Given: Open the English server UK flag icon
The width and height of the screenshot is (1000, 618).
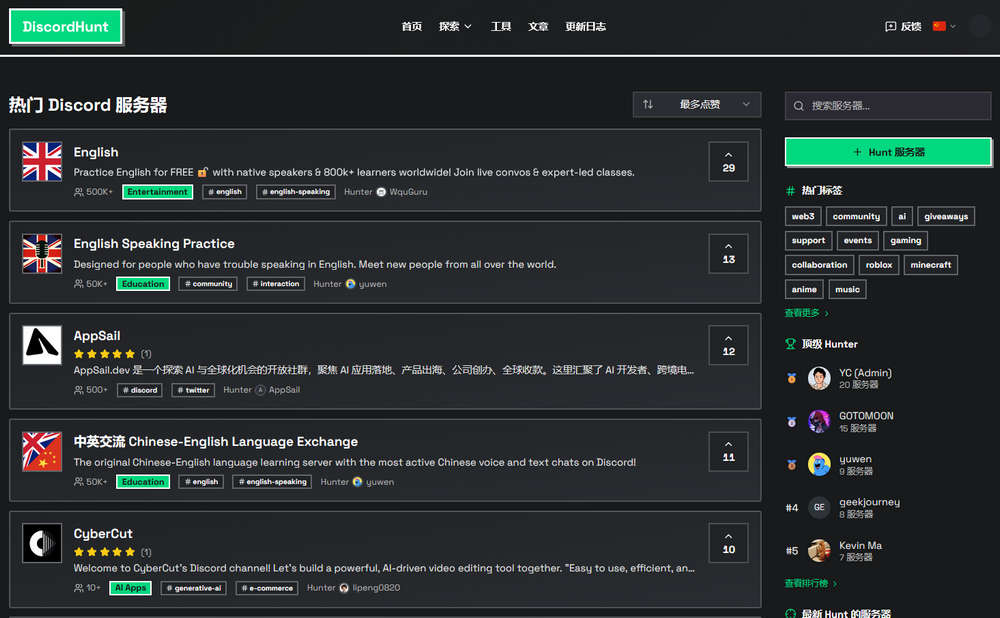Looking at the screenshot, I should point(42,161).
